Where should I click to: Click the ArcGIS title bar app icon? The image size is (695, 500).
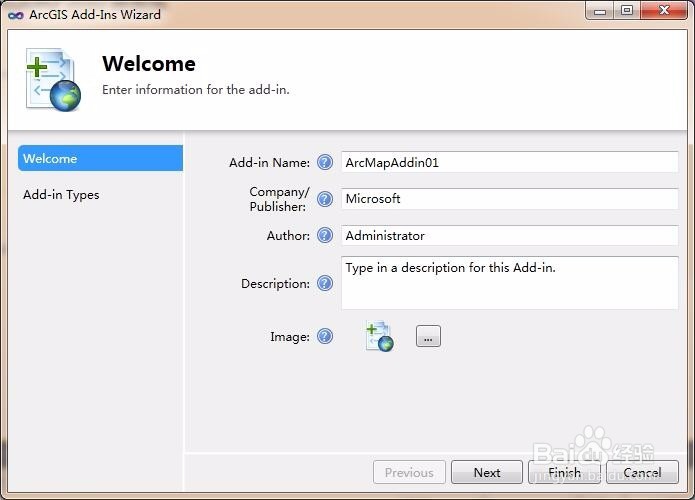[16, 15]
